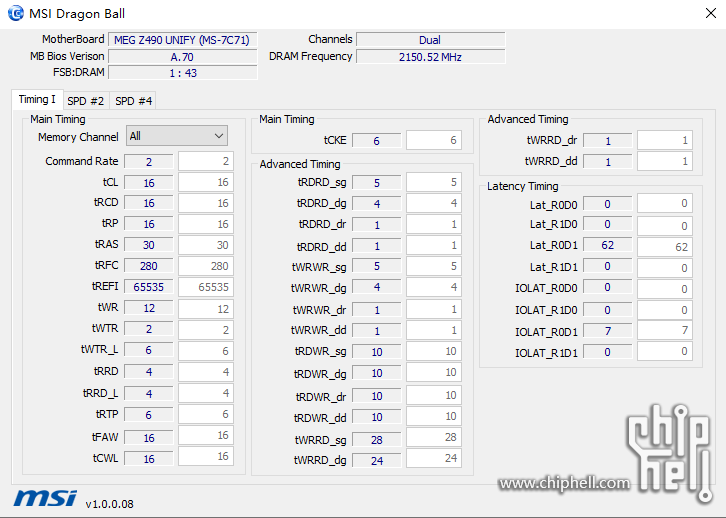Click the tREFI editable input field
The image size is (726, 518).
click(206, 287)
